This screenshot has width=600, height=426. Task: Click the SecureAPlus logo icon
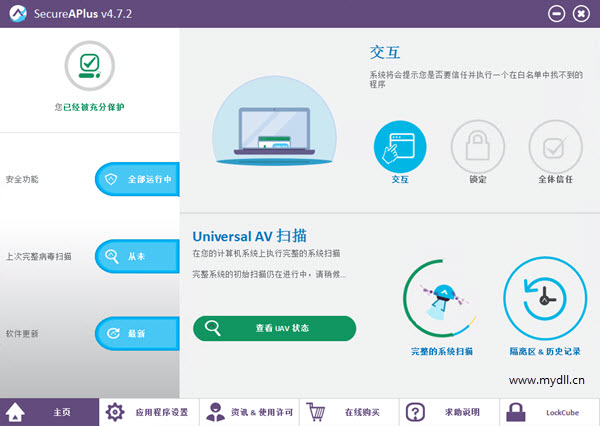click(18, 14)
